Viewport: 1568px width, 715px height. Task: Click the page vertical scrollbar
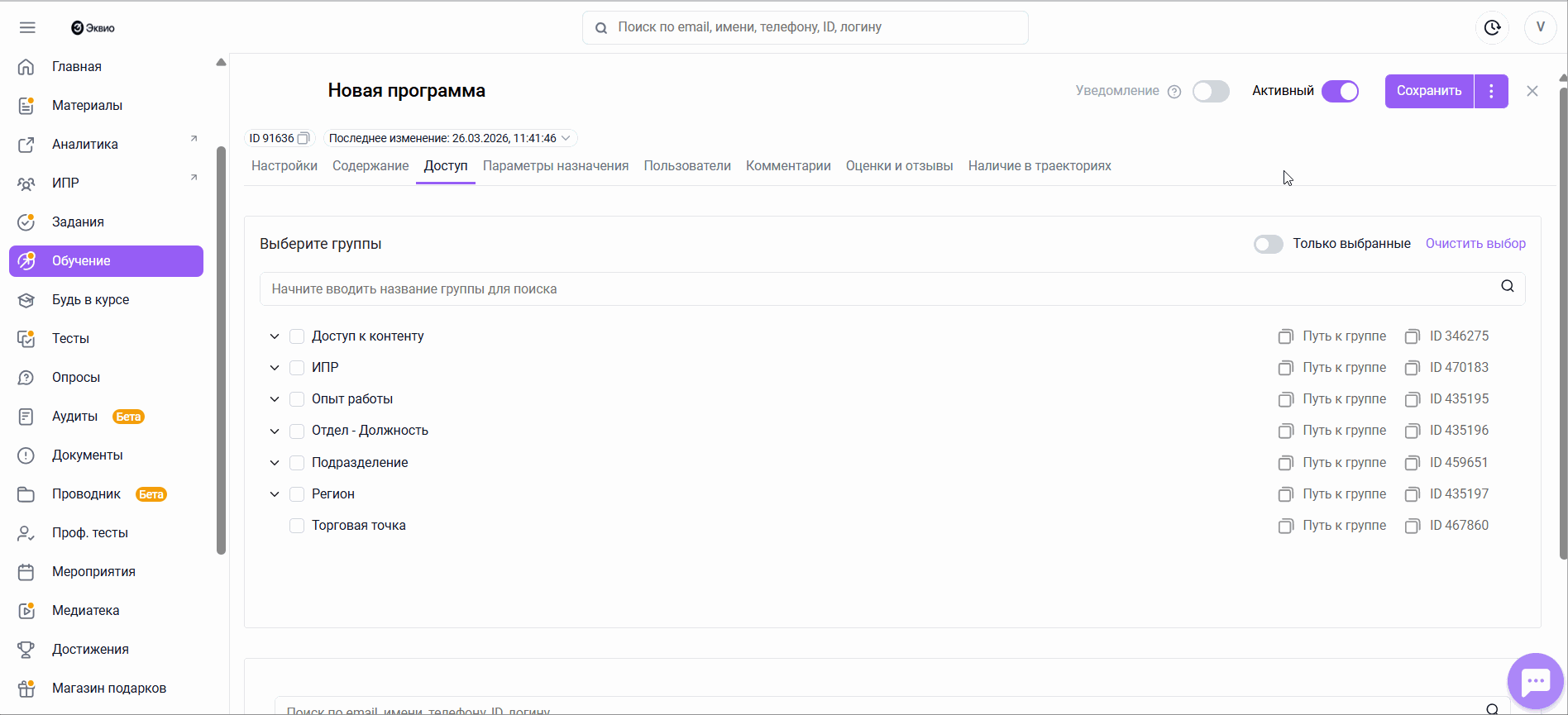(1563, 322)
